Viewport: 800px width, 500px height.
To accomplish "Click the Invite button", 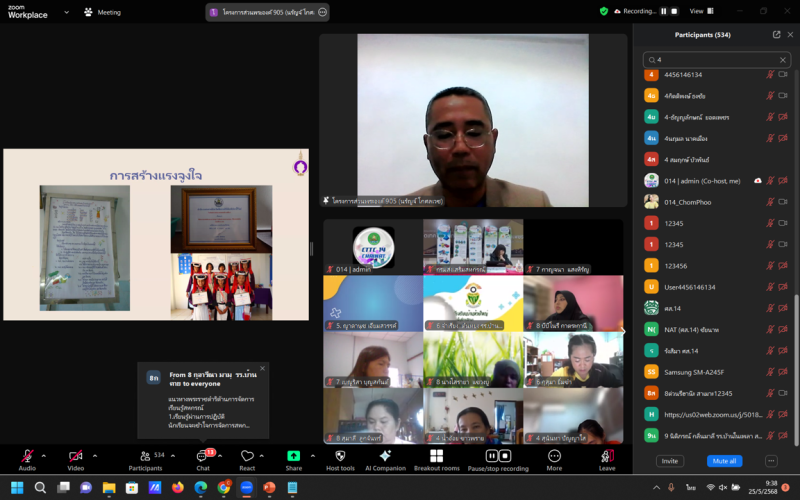I will coord(670,461).
